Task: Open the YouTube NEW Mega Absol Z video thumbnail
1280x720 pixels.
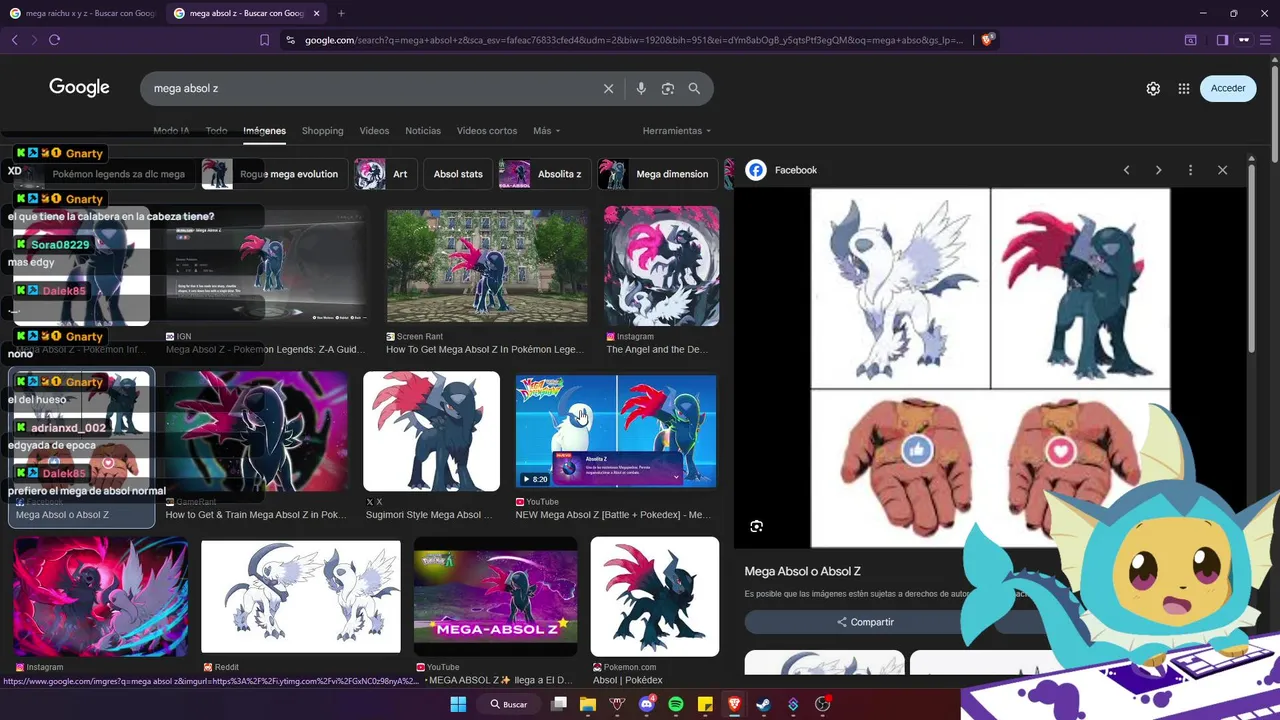Action: pos(615,431)
